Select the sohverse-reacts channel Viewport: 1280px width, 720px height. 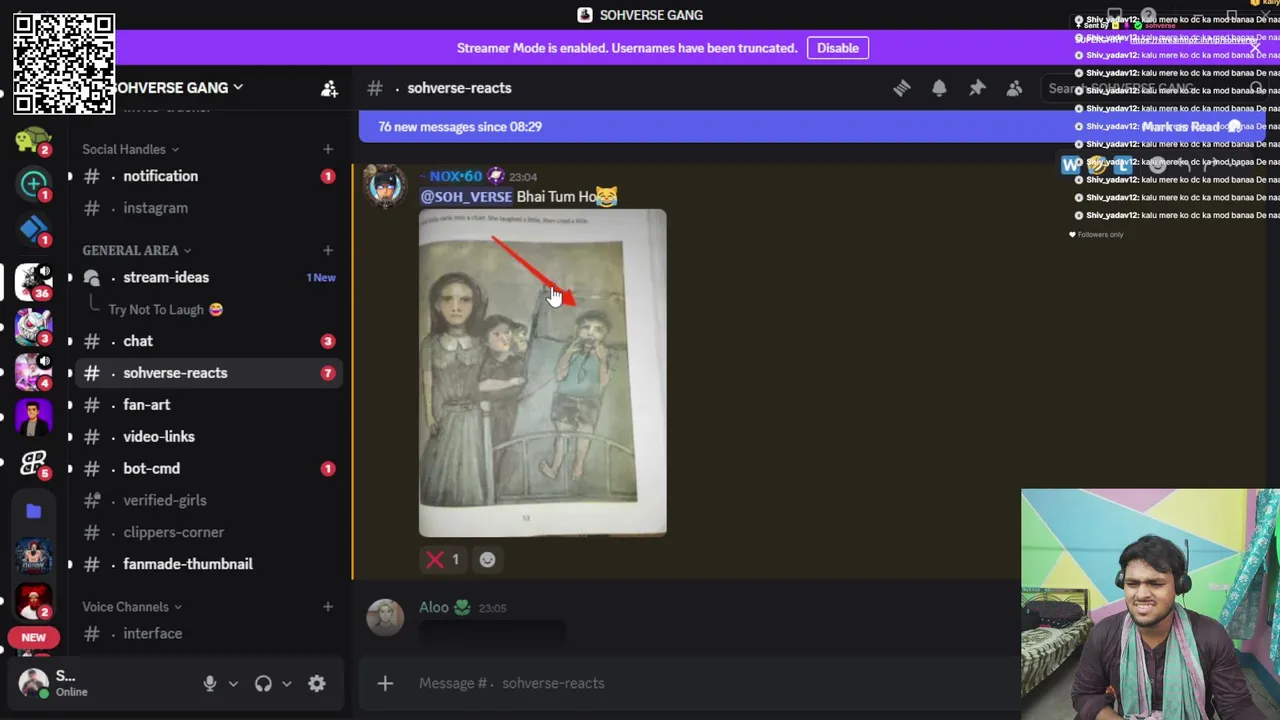click(x=209, y=373)
